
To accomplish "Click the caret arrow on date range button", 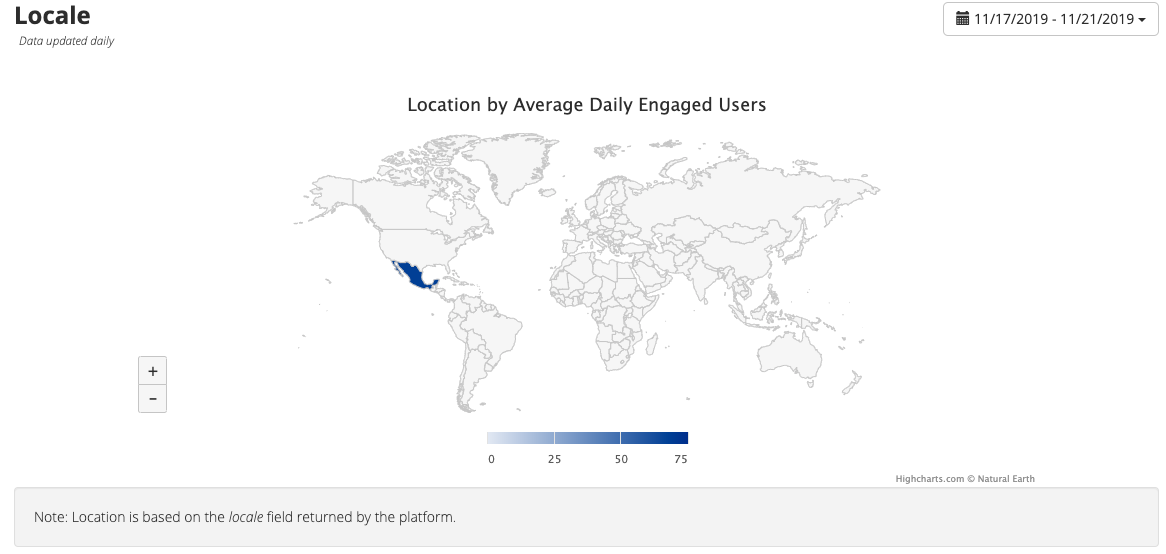I will click(x=1142, y=20).
